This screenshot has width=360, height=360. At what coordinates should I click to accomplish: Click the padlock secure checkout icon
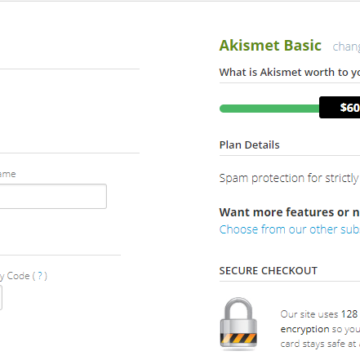coord(239,324)
